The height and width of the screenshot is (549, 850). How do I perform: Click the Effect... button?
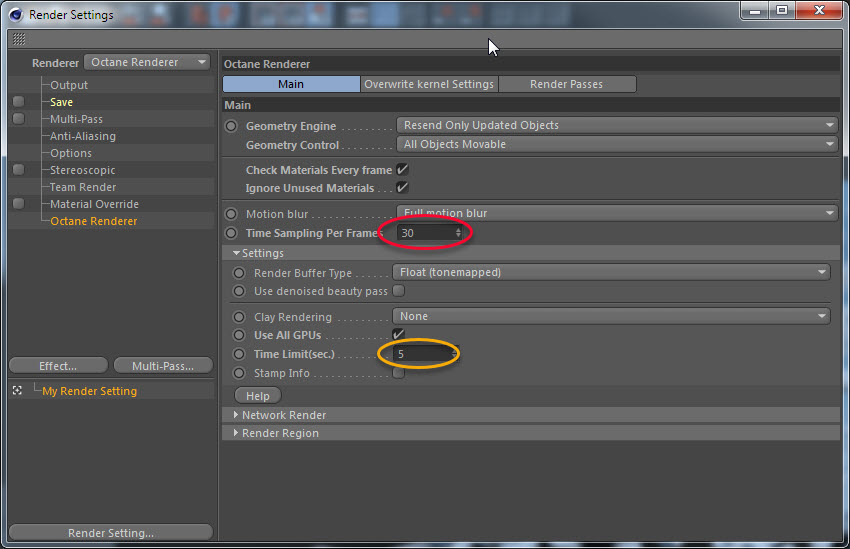coord(59,366)
